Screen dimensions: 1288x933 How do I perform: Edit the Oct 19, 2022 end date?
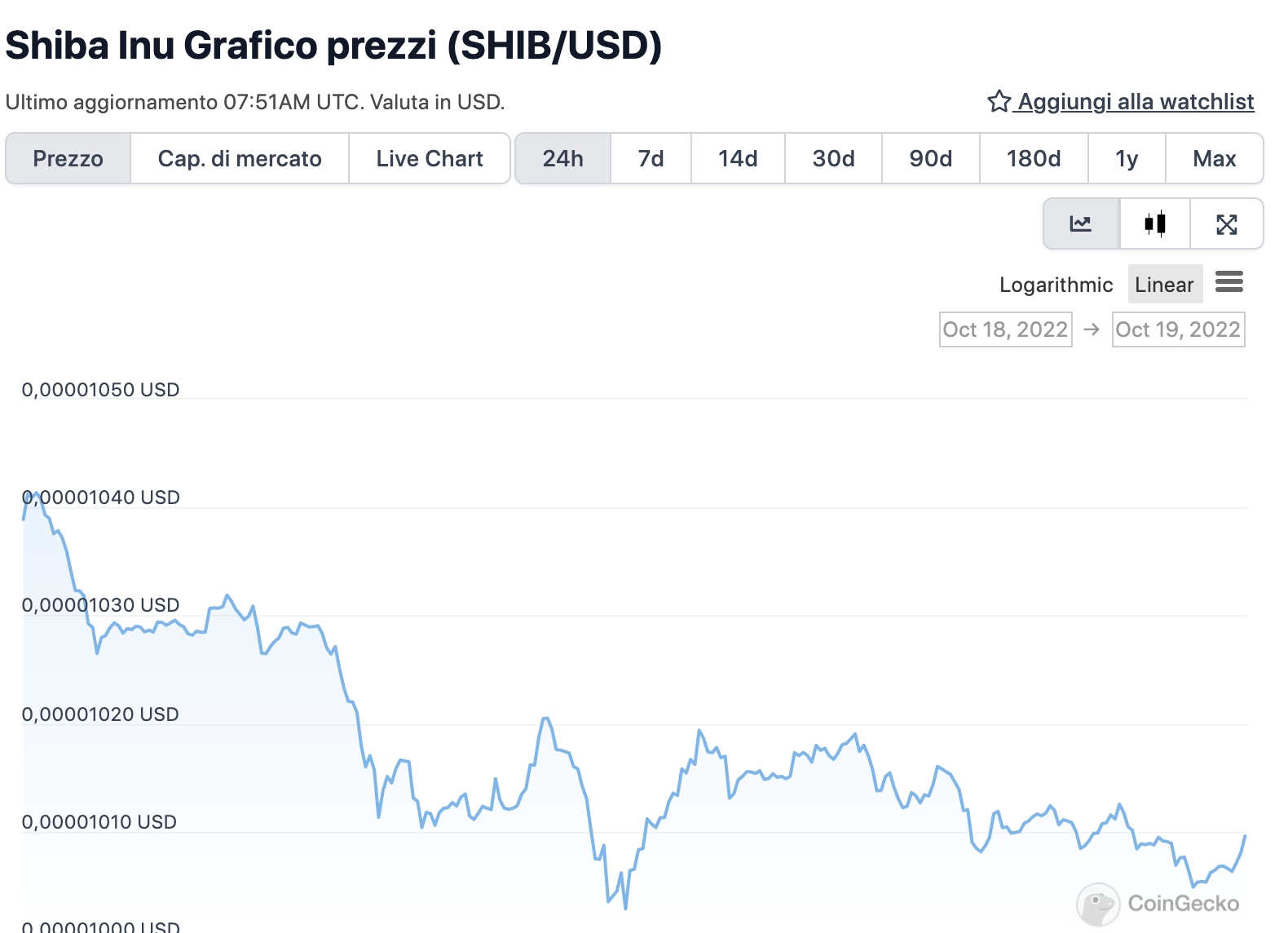[x=1178, y=329]
